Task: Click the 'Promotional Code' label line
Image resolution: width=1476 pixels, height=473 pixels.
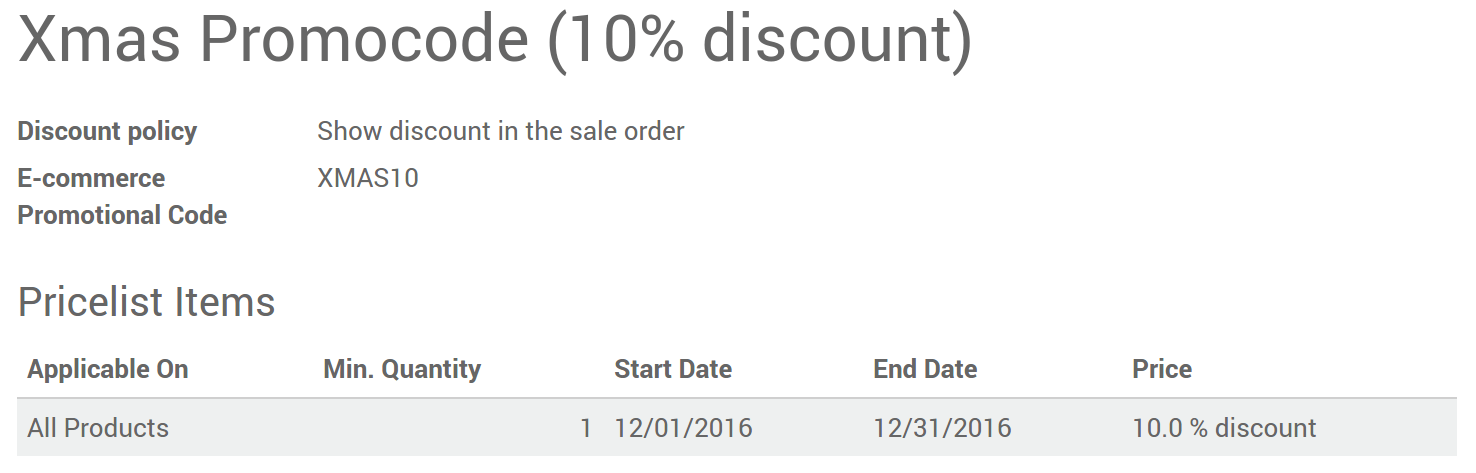Action: pyautogui.click(x=122, y=215)
